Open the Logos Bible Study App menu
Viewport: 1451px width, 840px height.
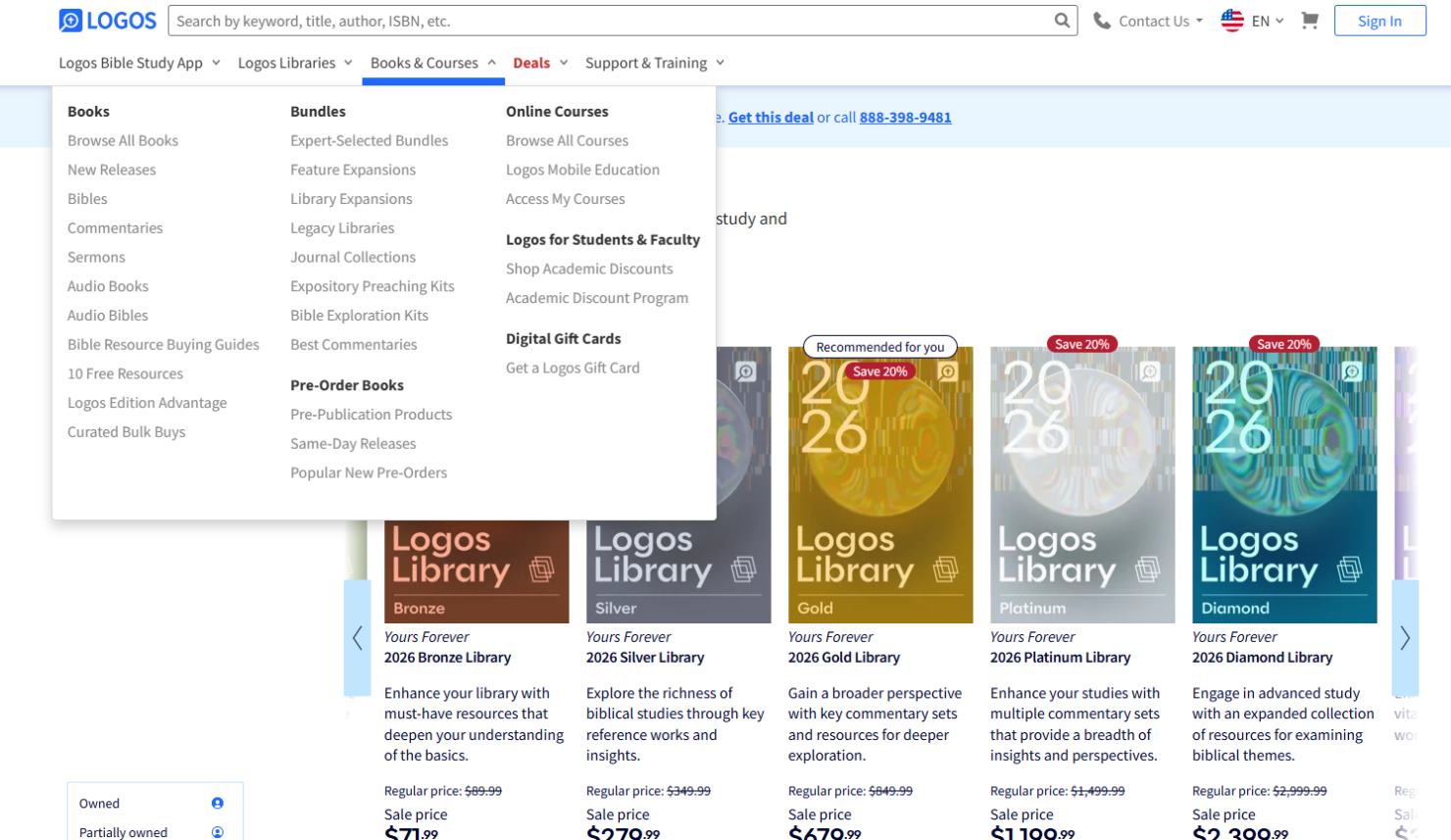132,62
